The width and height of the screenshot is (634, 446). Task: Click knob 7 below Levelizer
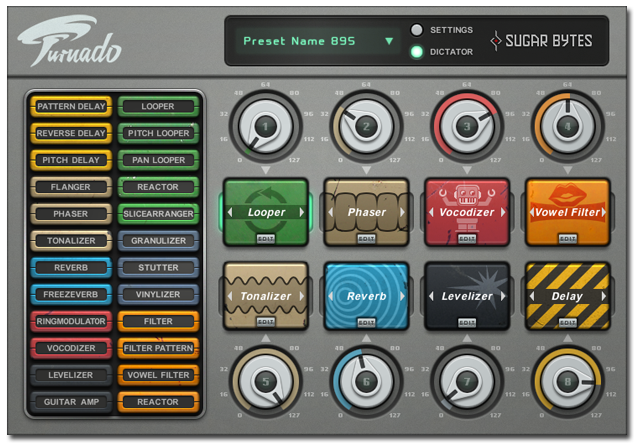tap(467, 382)
